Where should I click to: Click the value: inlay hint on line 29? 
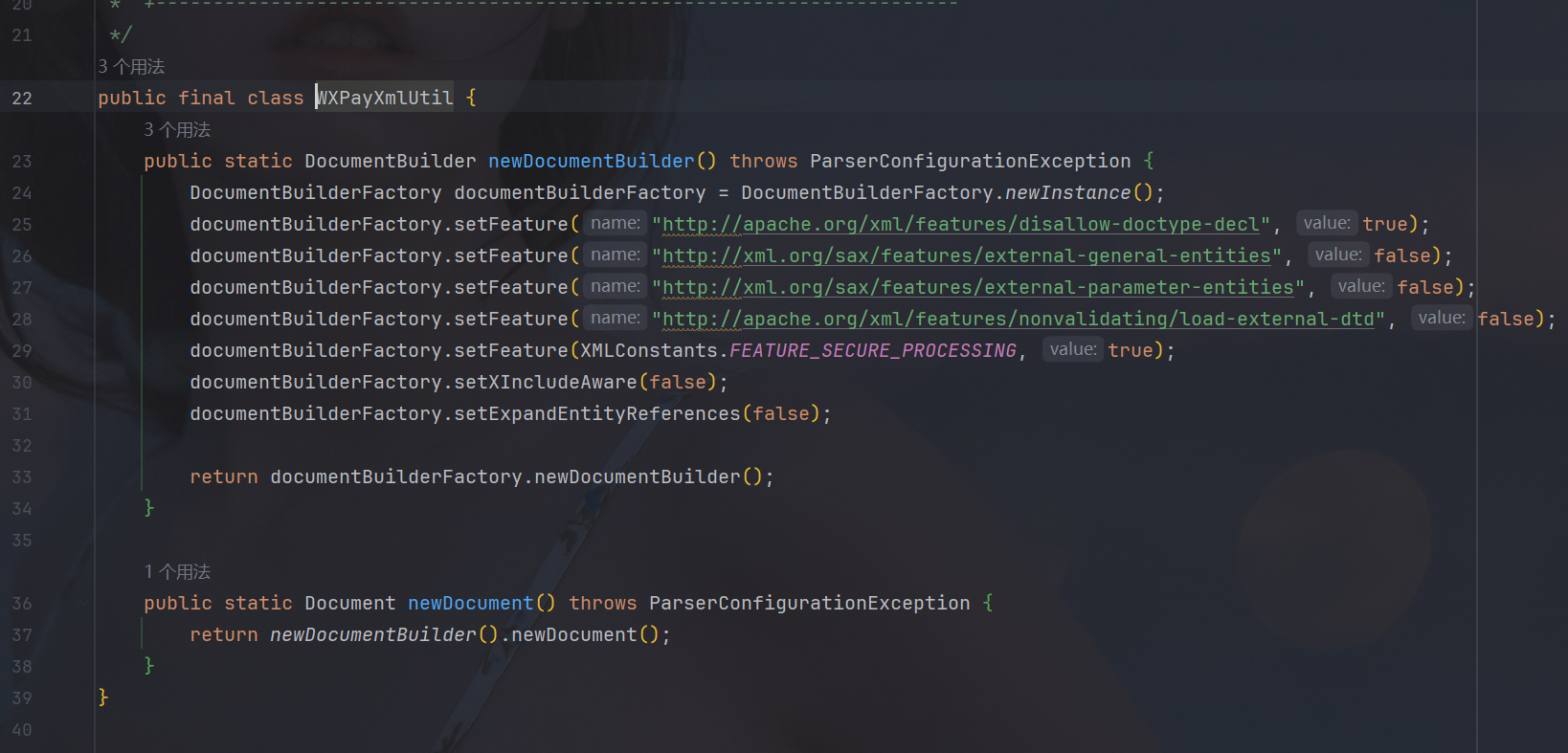tap(1072, 350)
